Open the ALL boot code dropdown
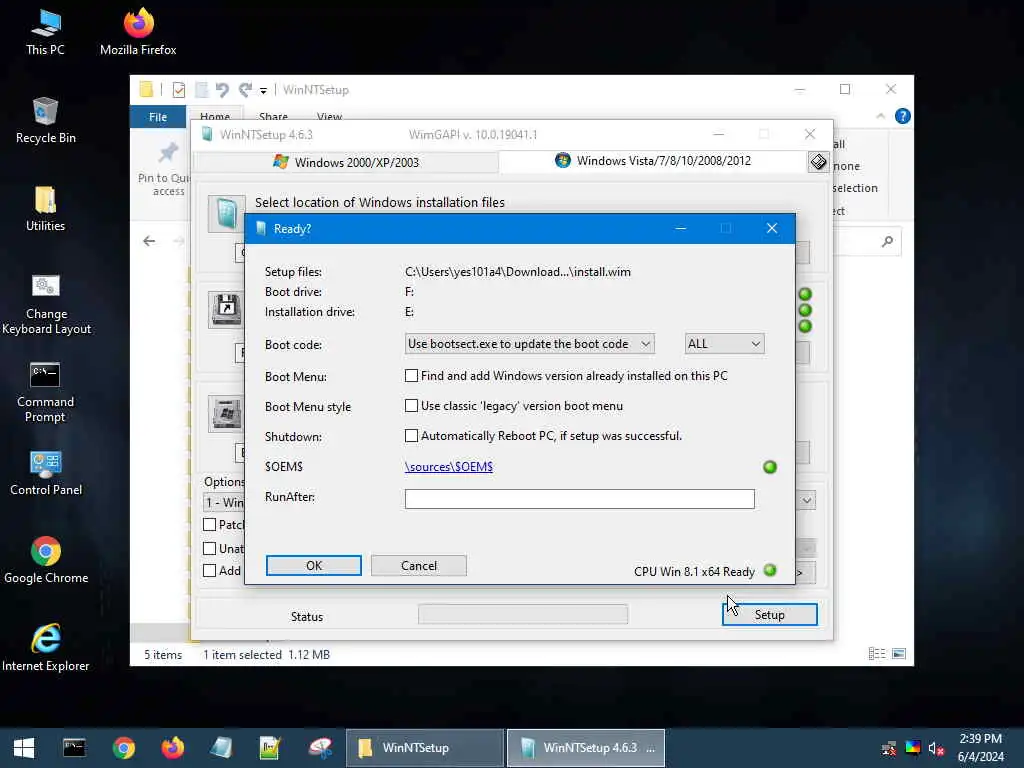The width and height of the screenshot is (1024, 768). pyautogui.click(x=724, y=344)
